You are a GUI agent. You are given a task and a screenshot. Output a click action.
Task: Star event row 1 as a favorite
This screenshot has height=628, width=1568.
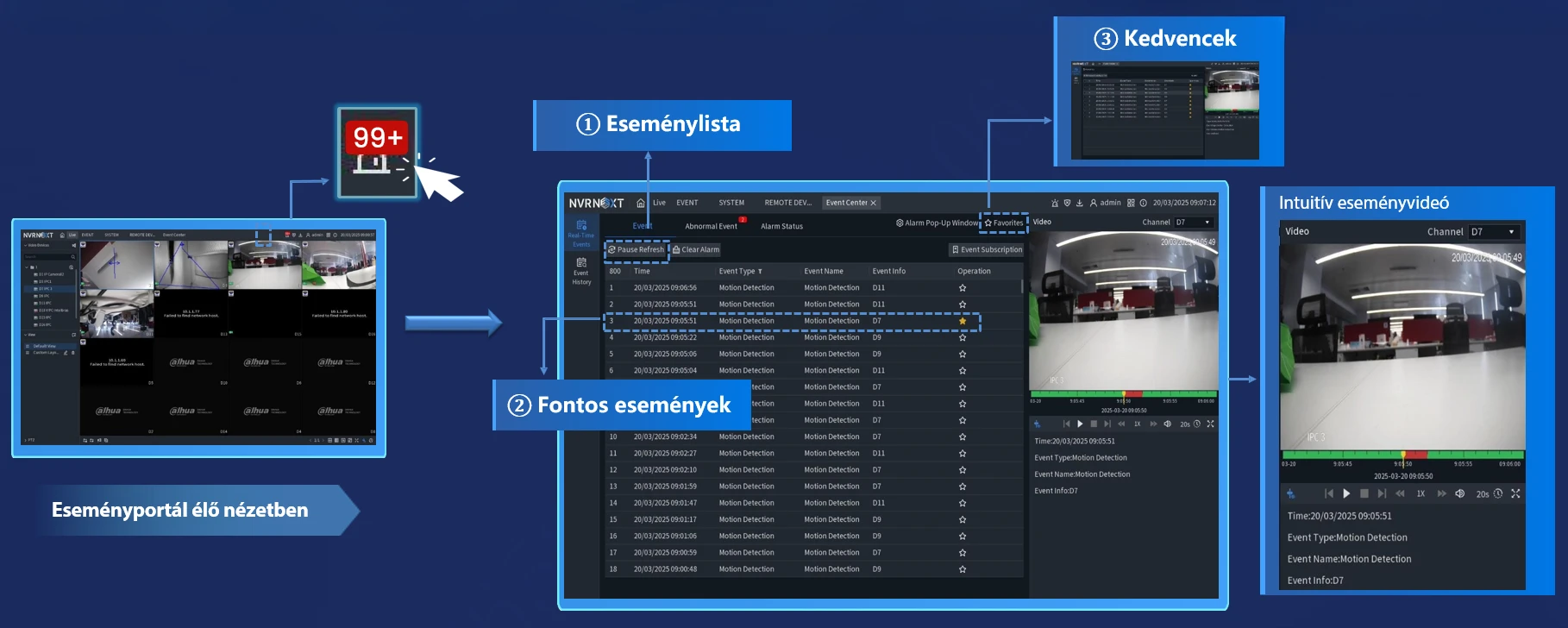963,288
